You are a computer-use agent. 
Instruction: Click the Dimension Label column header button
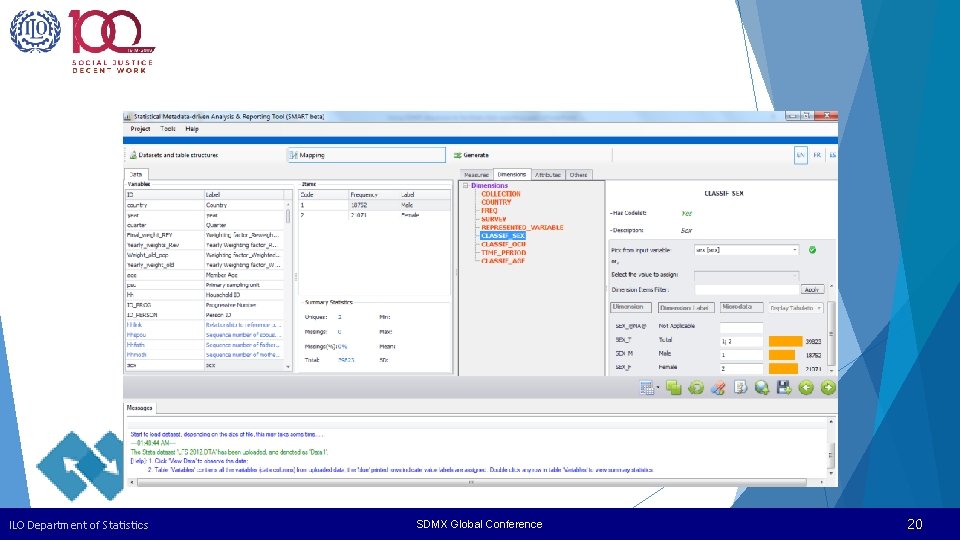(686, 308)
